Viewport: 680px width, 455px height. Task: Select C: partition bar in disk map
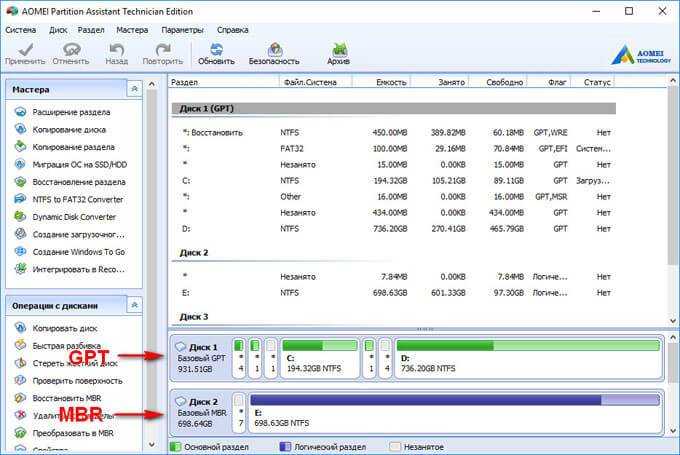pos(320,357)
